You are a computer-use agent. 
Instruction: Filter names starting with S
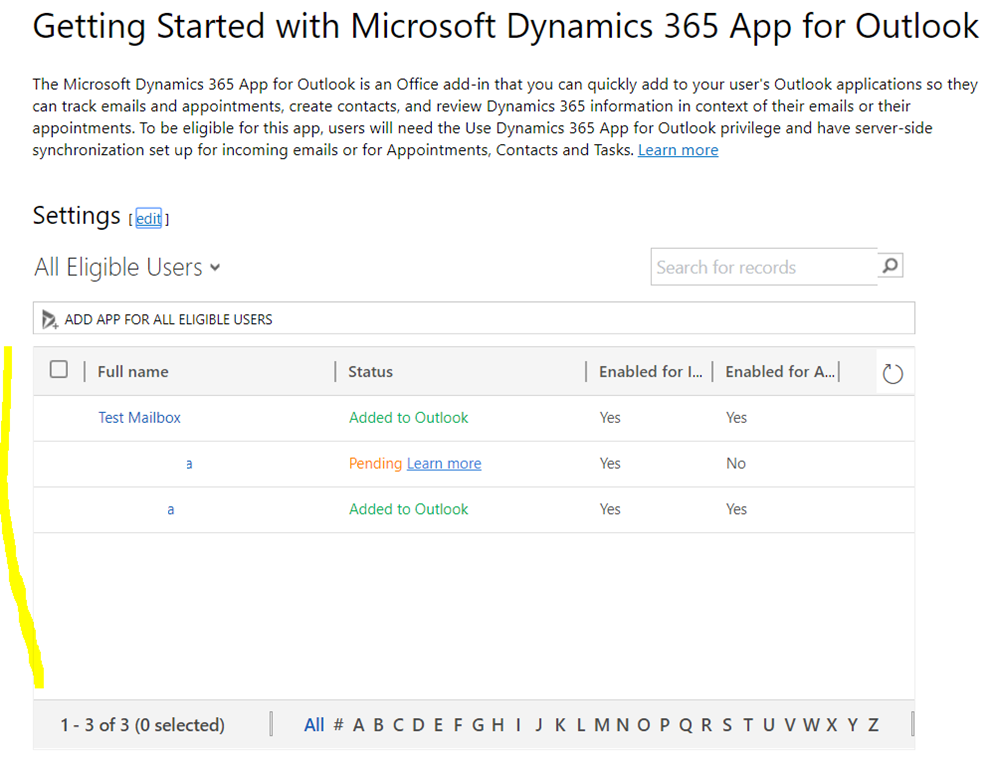pyautogui.click(x=727, y=725)
